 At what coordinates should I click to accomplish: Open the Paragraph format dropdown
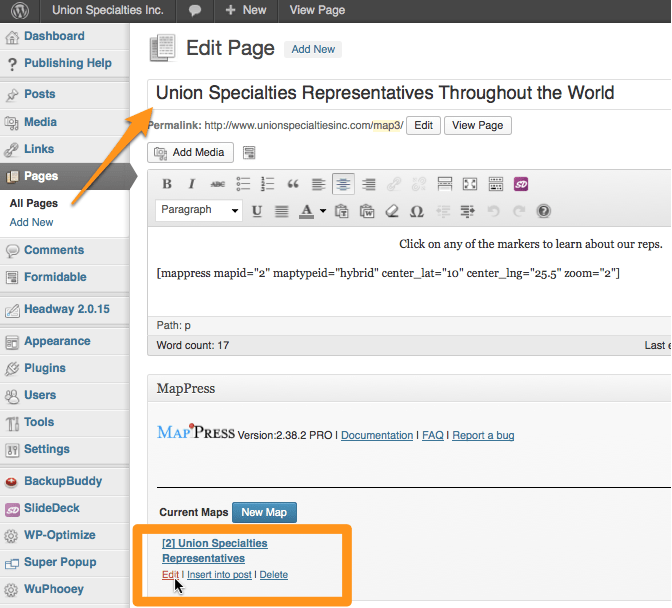(199, 210)
